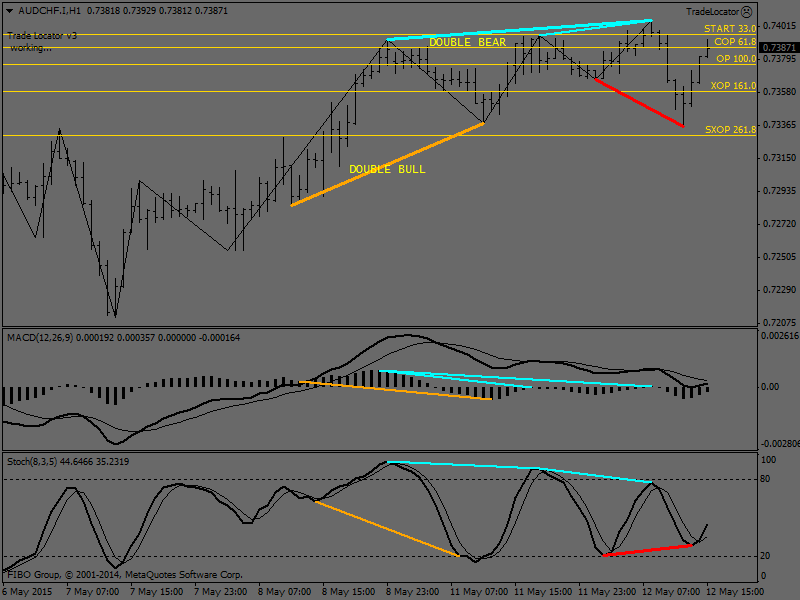Click the 'working...' status text
The width and height of the screenshot is (800, 600).
point(31,48)
